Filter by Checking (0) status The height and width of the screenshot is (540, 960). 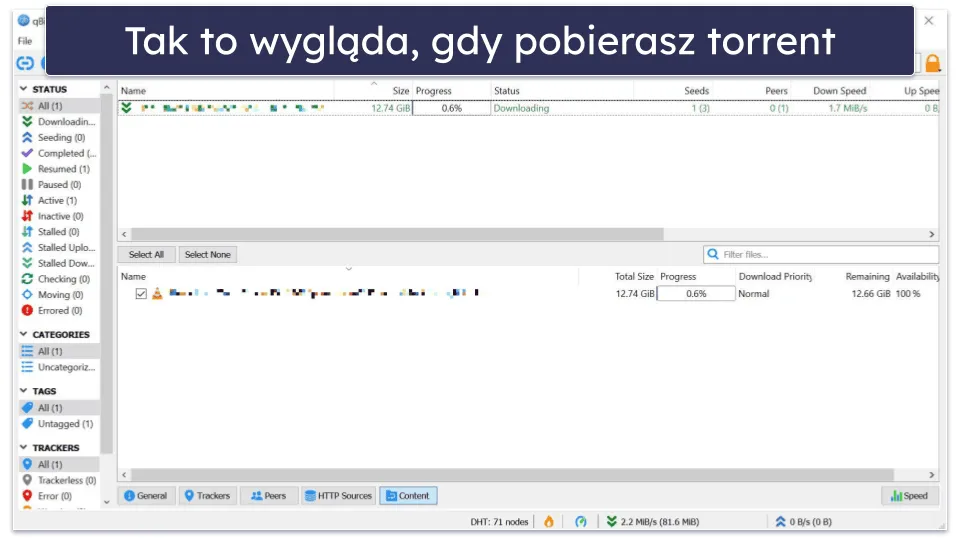[59, 279]
